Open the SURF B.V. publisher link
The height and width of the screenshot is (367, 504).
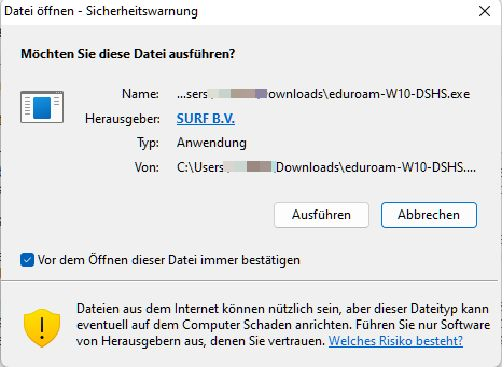click(206, 119)
